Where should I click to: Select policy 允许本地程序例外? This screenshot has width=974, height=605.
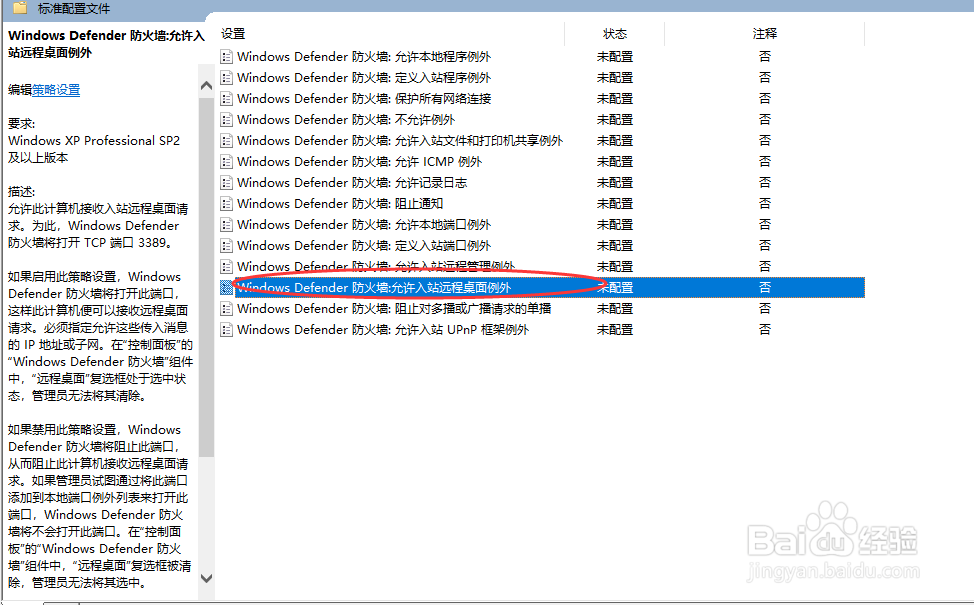(x=364, y=57)
